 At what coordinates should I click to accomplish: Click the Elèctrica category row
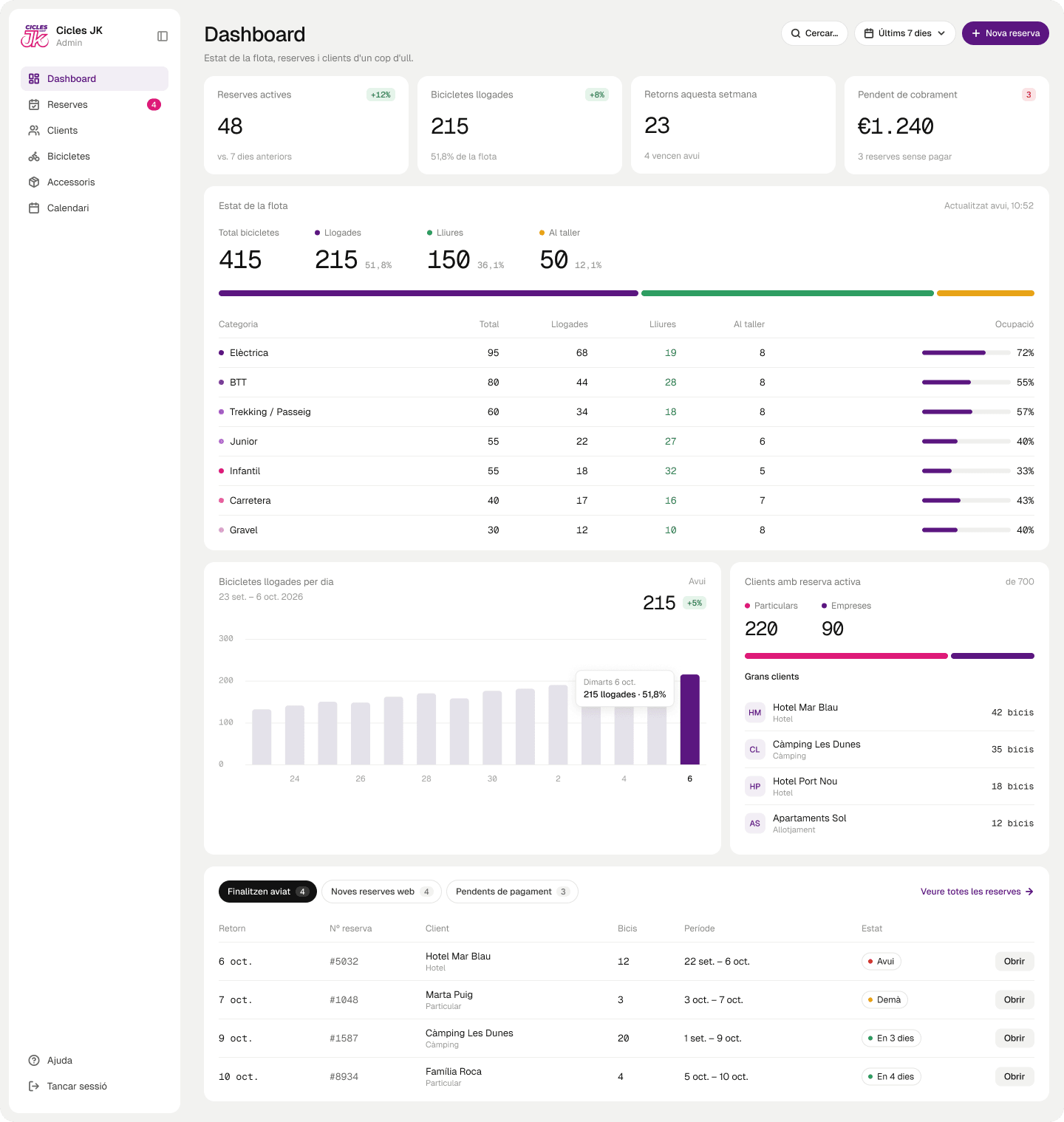pos(627,353)
